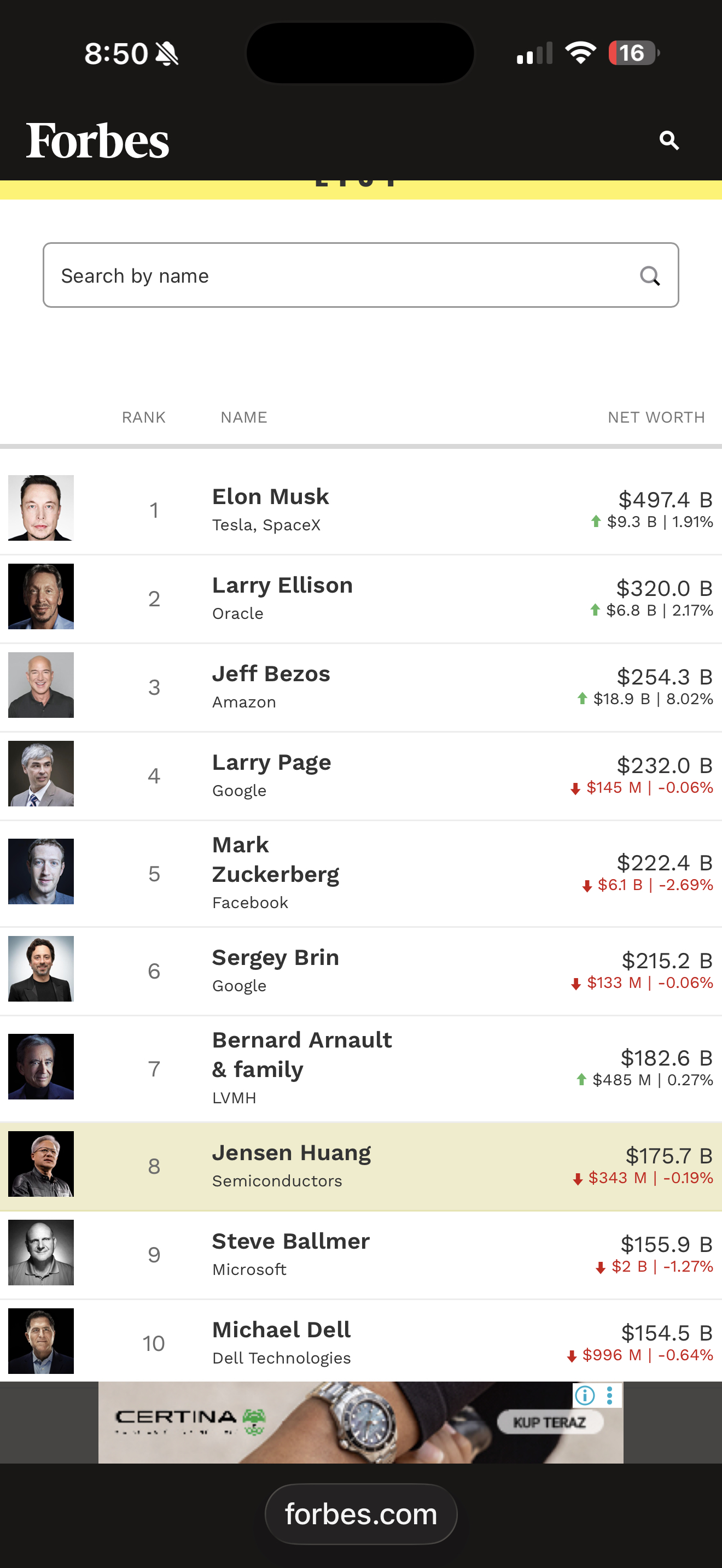Tap the Forbes header search icon
Screen dimensions: 722x1568
668,141
